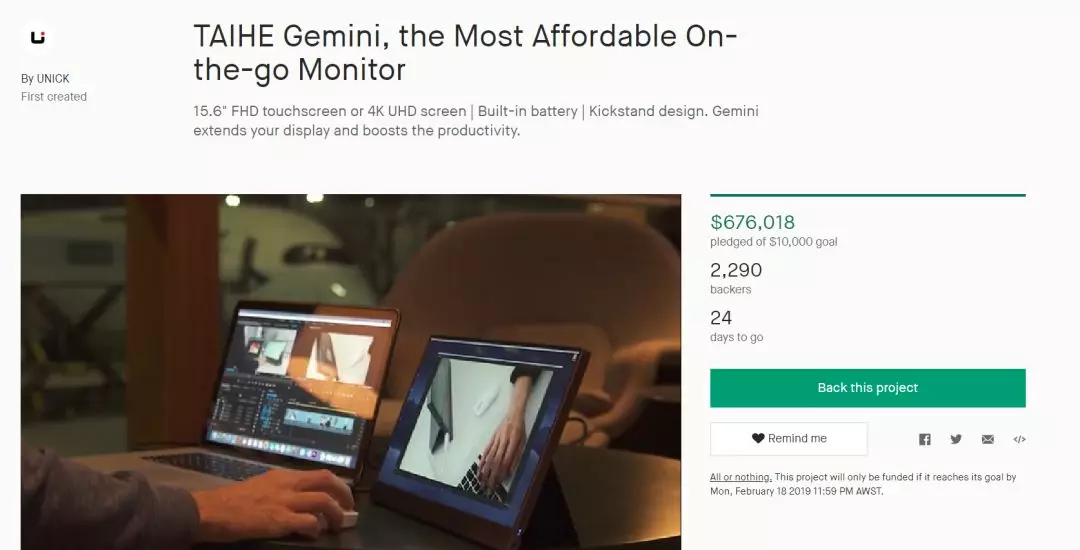Viewport: 1080px width, 550px height.
Task: Click the TAIHE Gemini project title
Action: [465, 52]
